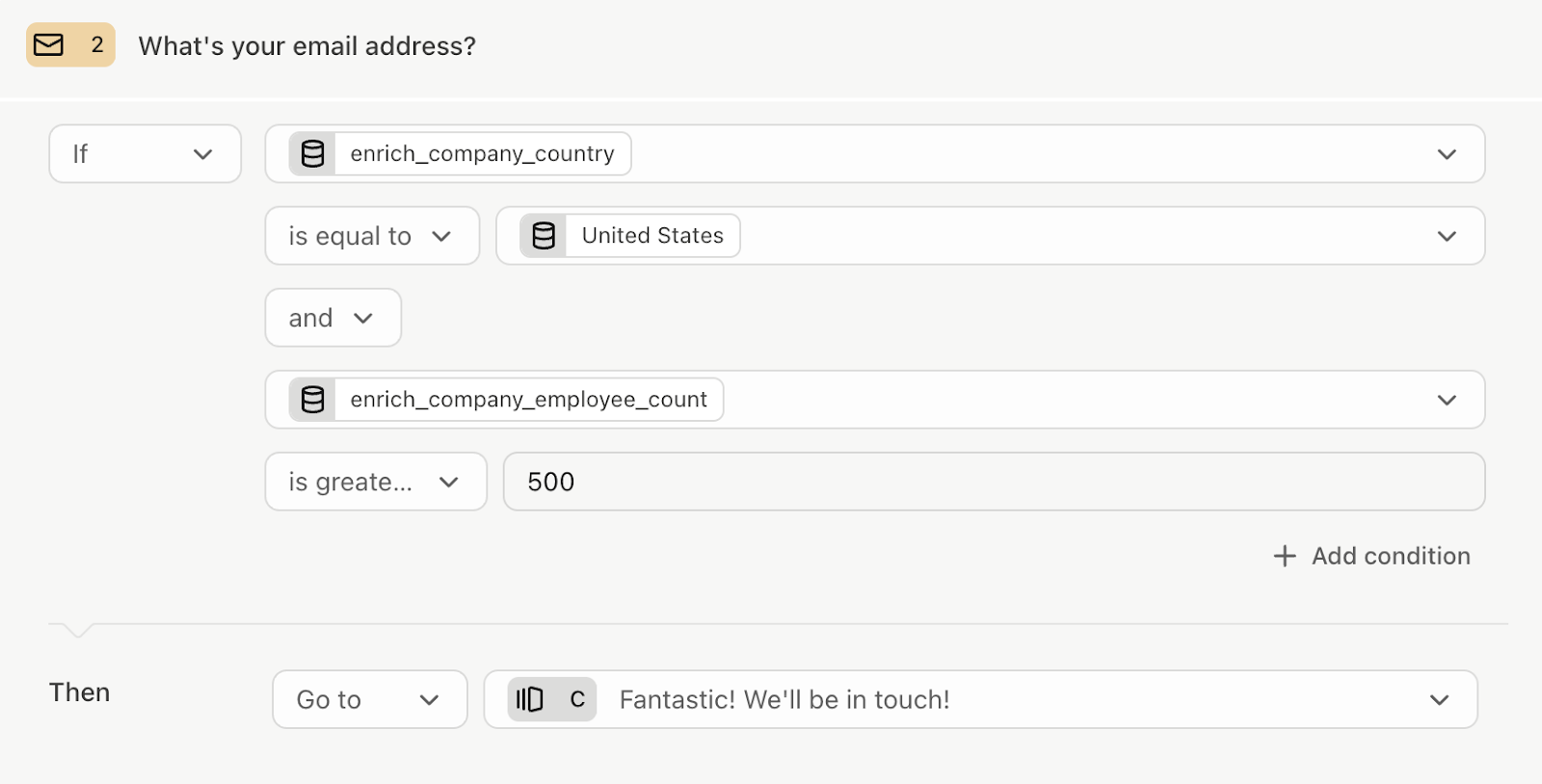
Task: Expand the United States value selector chevron
Action: [1447, 236]
